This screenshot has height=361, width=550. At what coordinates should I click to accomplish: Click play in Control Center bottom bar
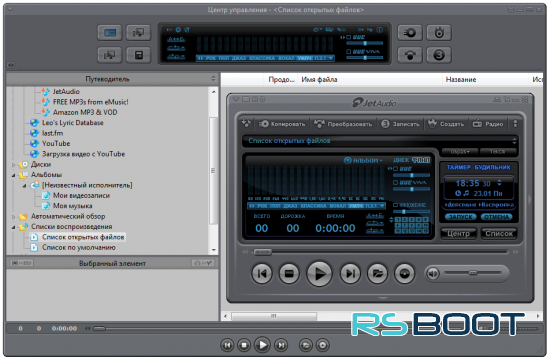(x=262, y=345)
